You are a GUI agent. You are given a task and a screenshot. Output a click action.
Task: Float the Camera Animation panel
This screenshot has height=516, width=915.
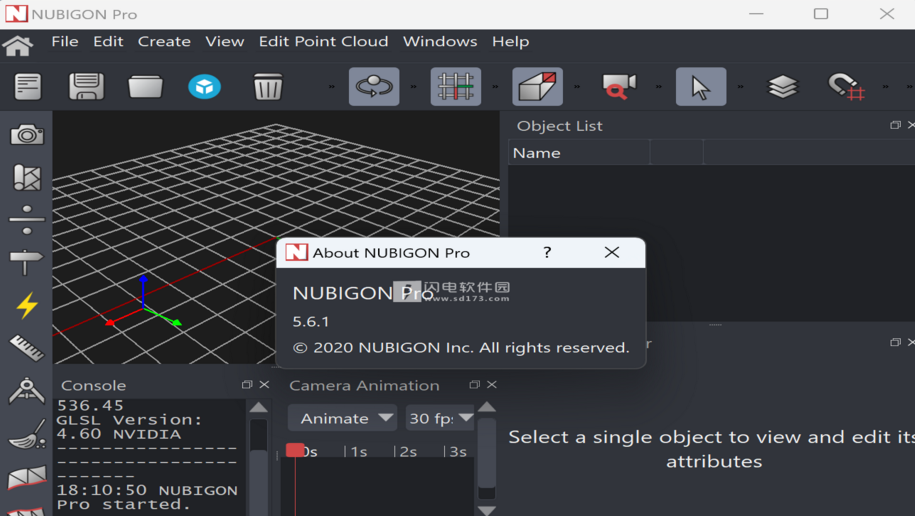click(x=474, y=384)
